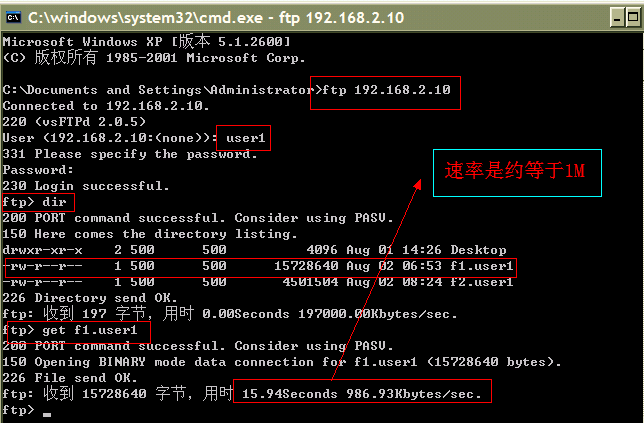Click the 'Password:' prompt line
Image resolution: width=644 pixels, height=423 pixels.
coord(38,170)
